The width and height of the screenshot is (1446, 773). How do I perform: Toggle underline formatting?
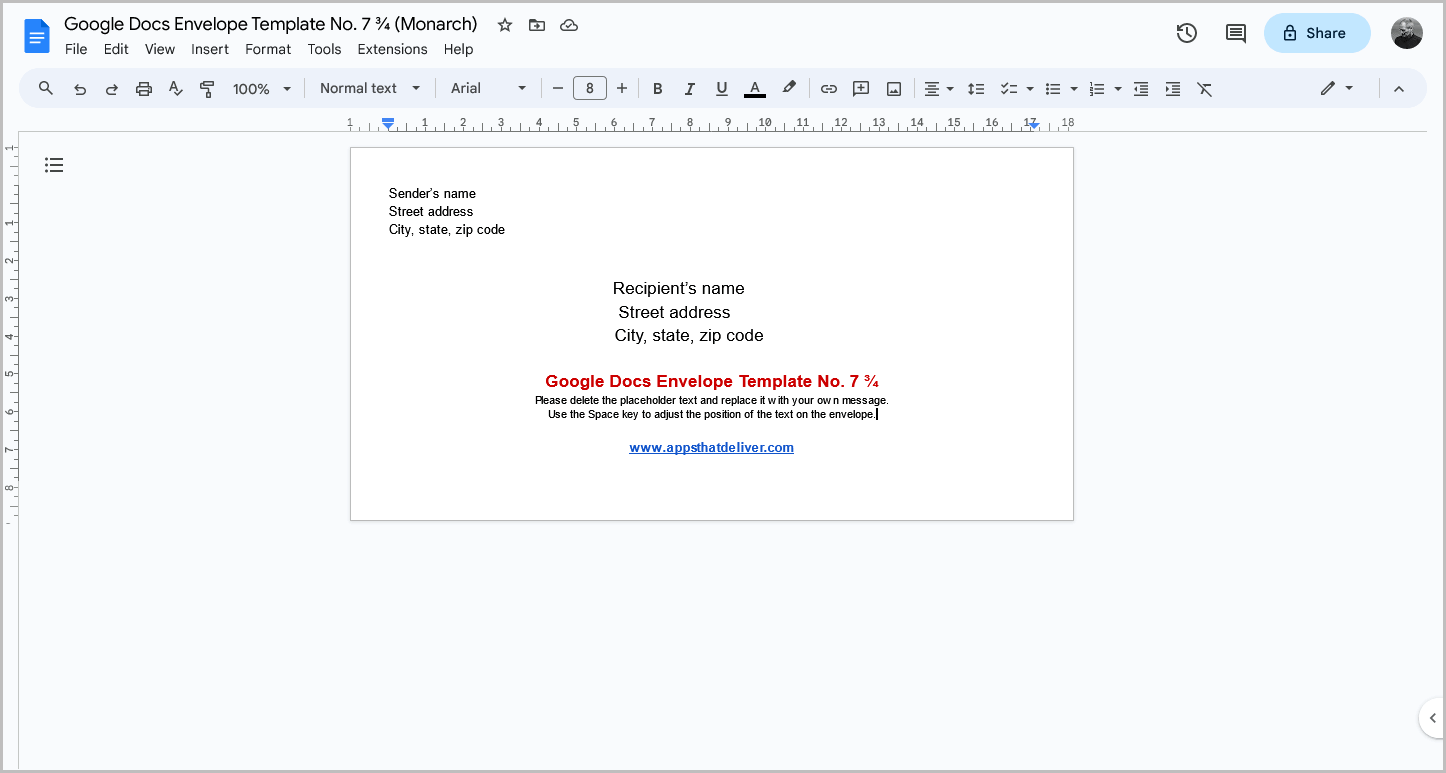click(x=721, y=88)
